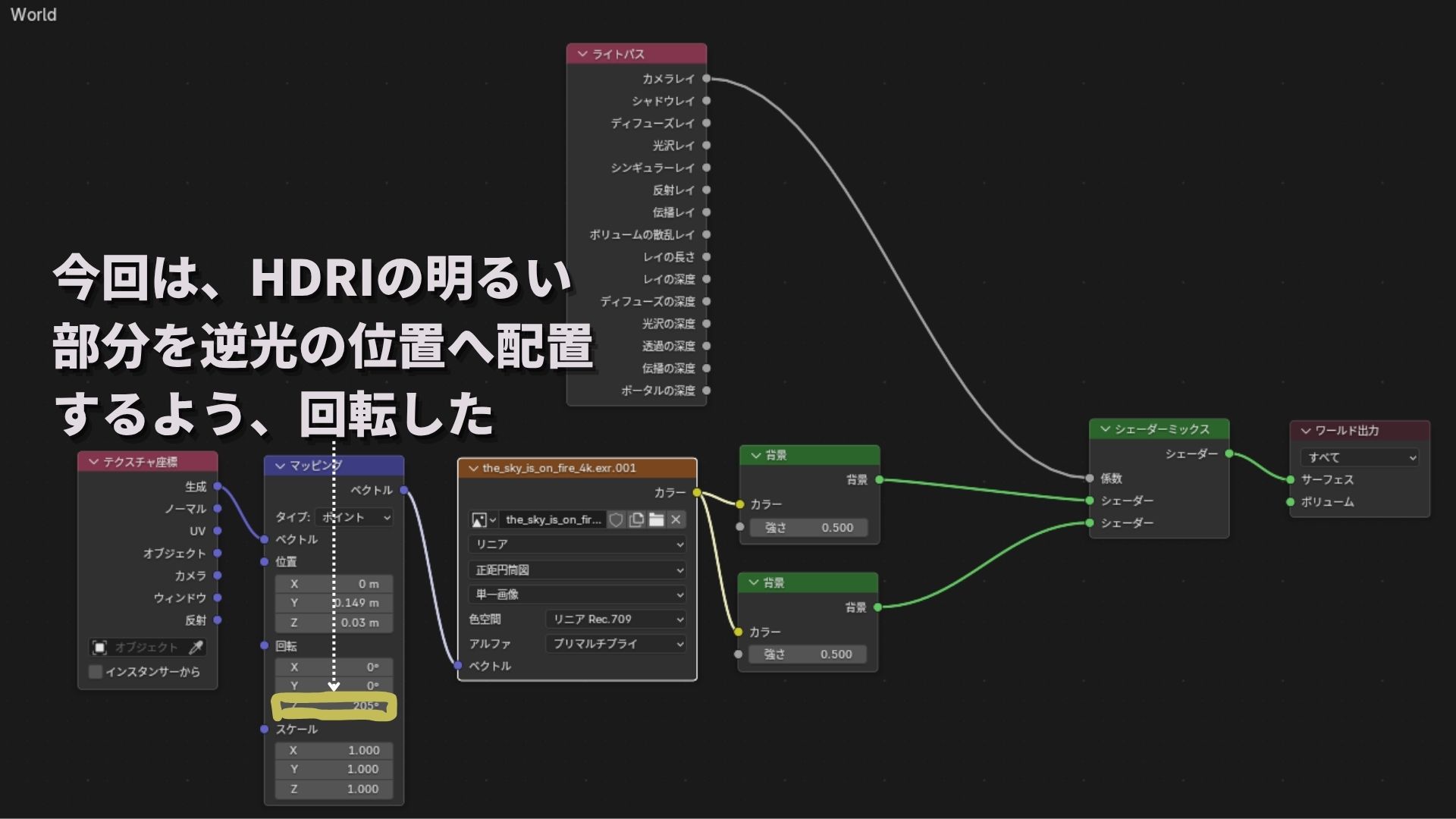Adjust 強さ 0.500 in the upper 背景 node

click(809, 528)
